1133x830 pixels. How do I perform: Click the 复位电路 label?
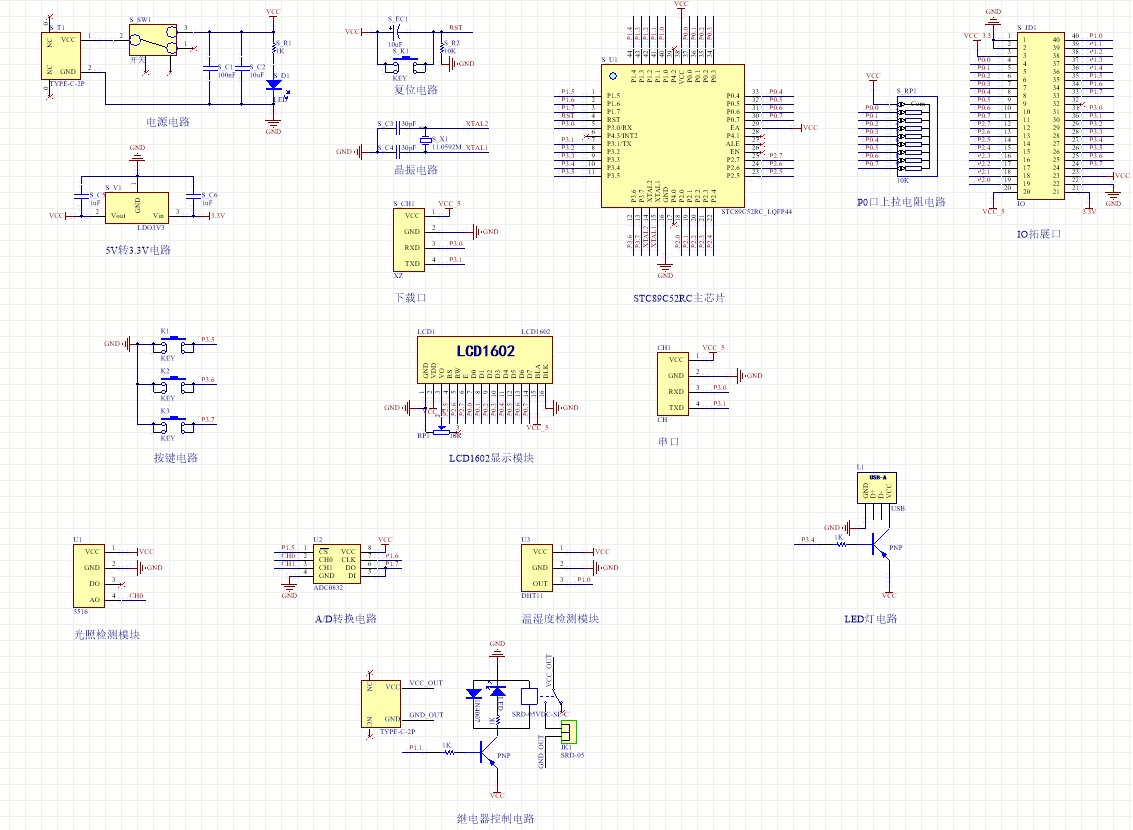(x=415, y=90)
